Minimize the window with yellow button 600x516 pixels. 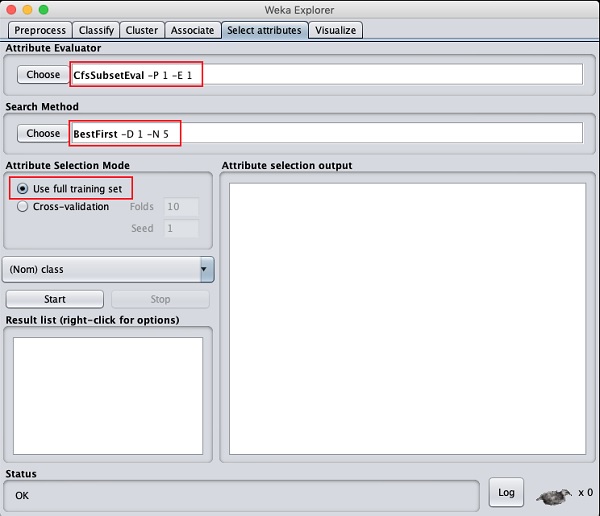(28, 10)
